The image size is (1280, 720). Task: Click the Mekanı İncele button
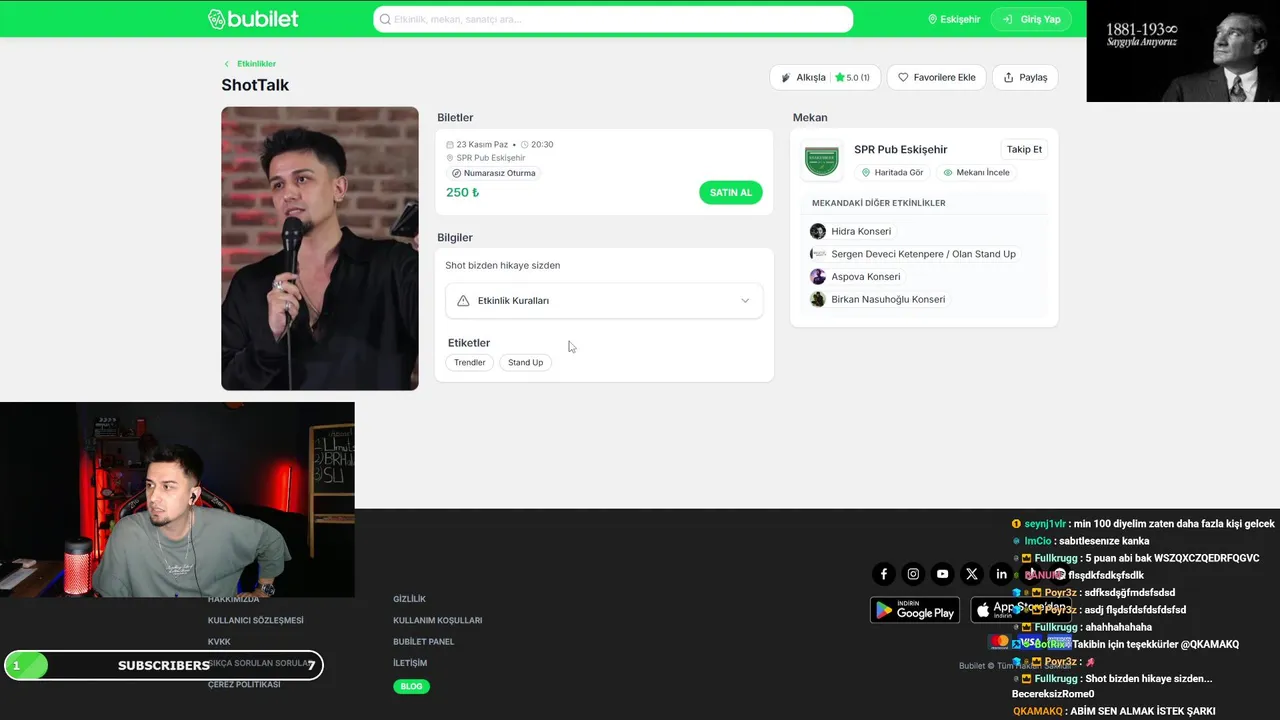(x=976, y=173)
